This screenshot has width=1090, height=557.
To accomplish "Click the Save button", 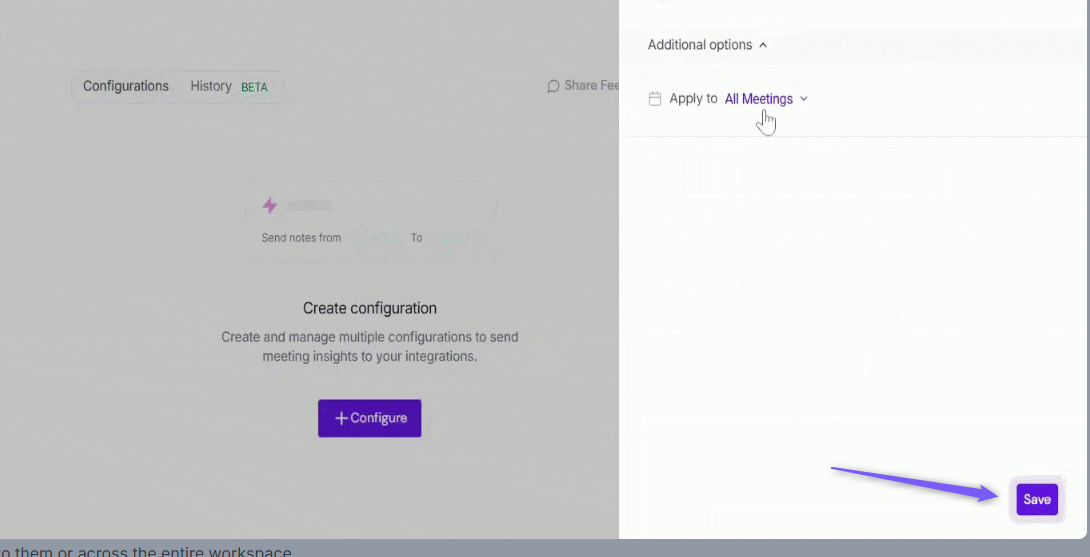I will [1036, 499].
